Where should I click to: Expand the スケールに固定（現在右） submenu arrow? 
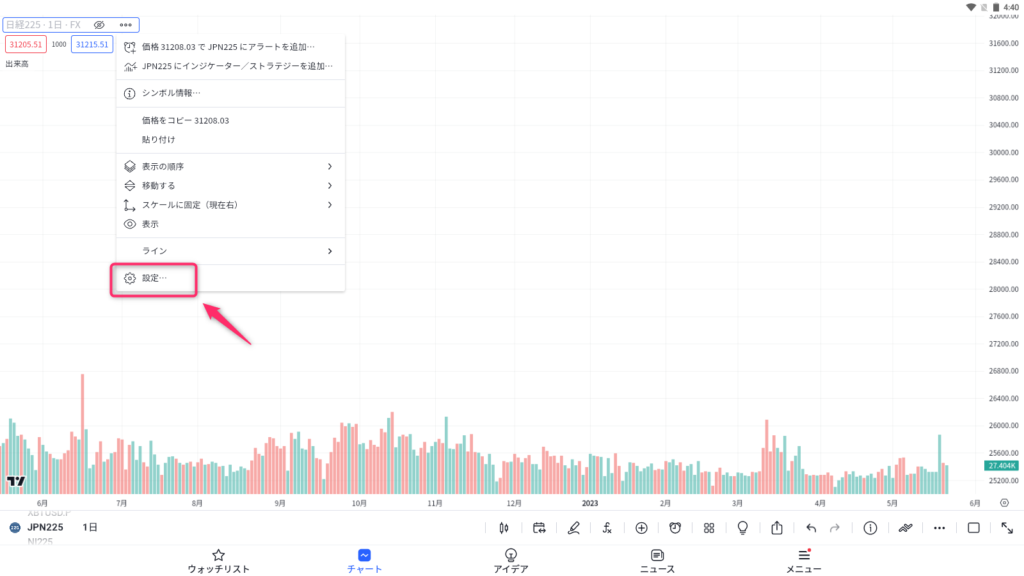click(x=330, y=205)
